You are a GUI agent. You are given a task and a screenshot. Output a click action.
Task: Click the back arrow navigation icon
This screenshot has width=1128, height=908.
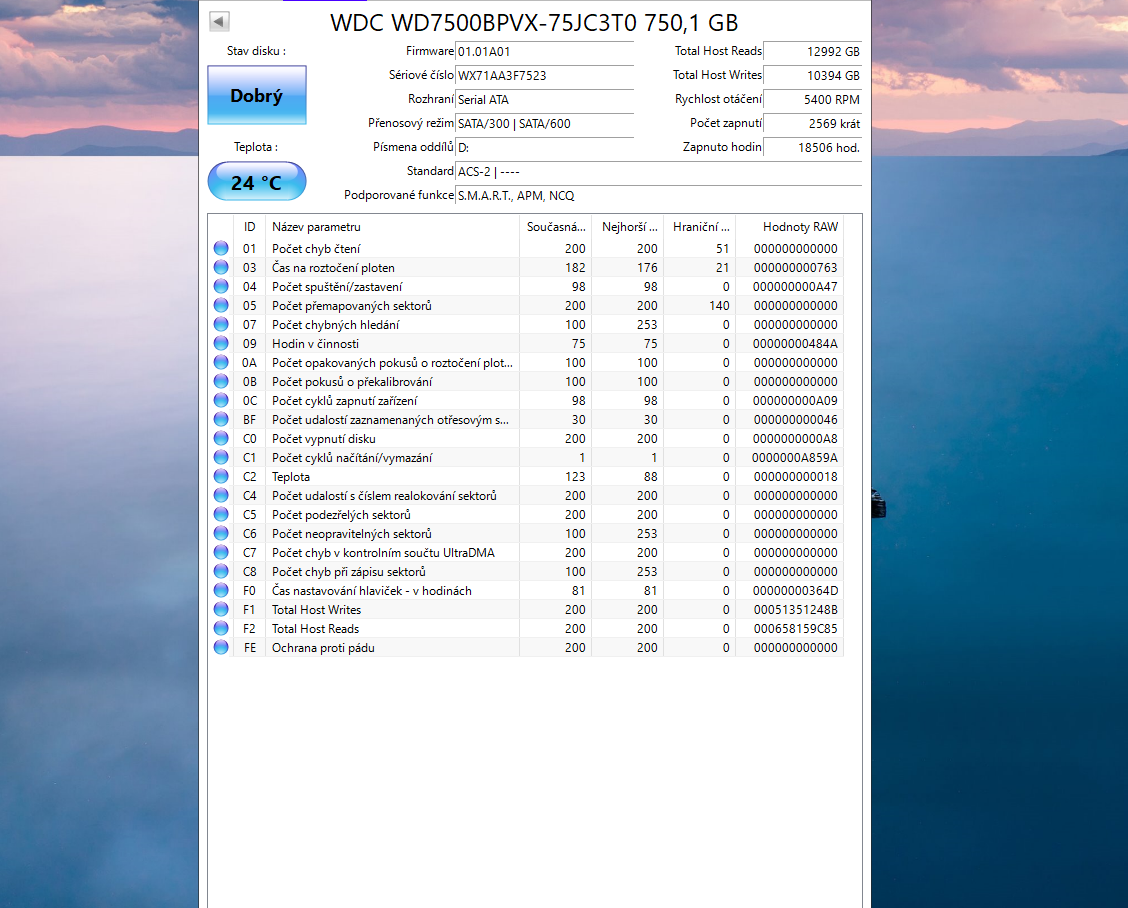coord(219,20)
